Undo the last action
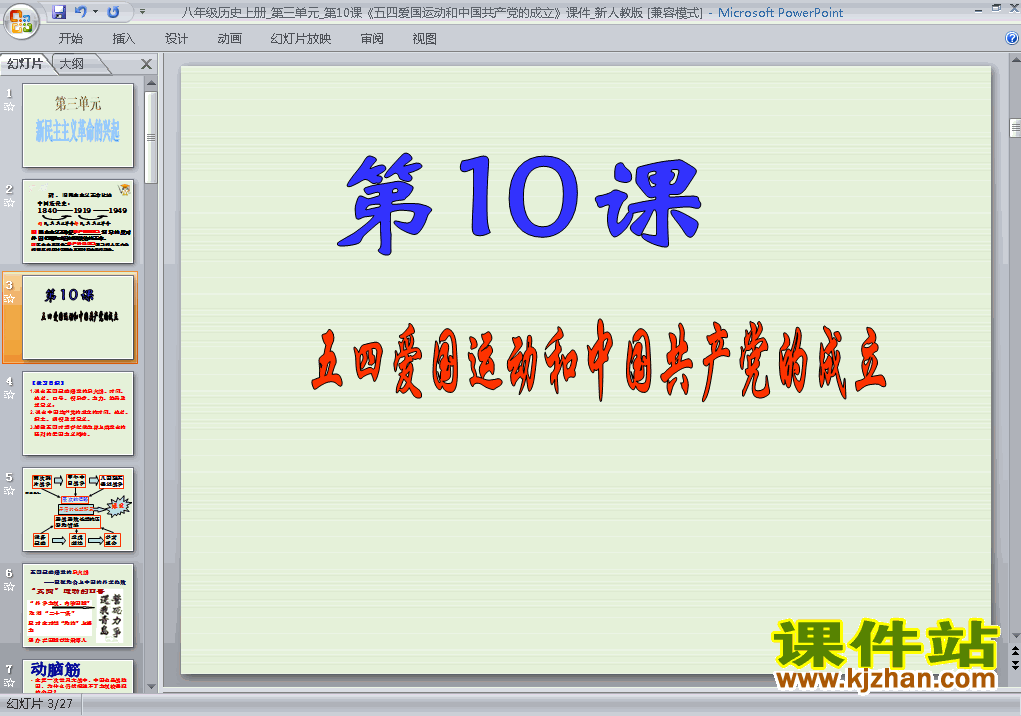Viewport: 1021px width, 716px height. click(80, 12)
